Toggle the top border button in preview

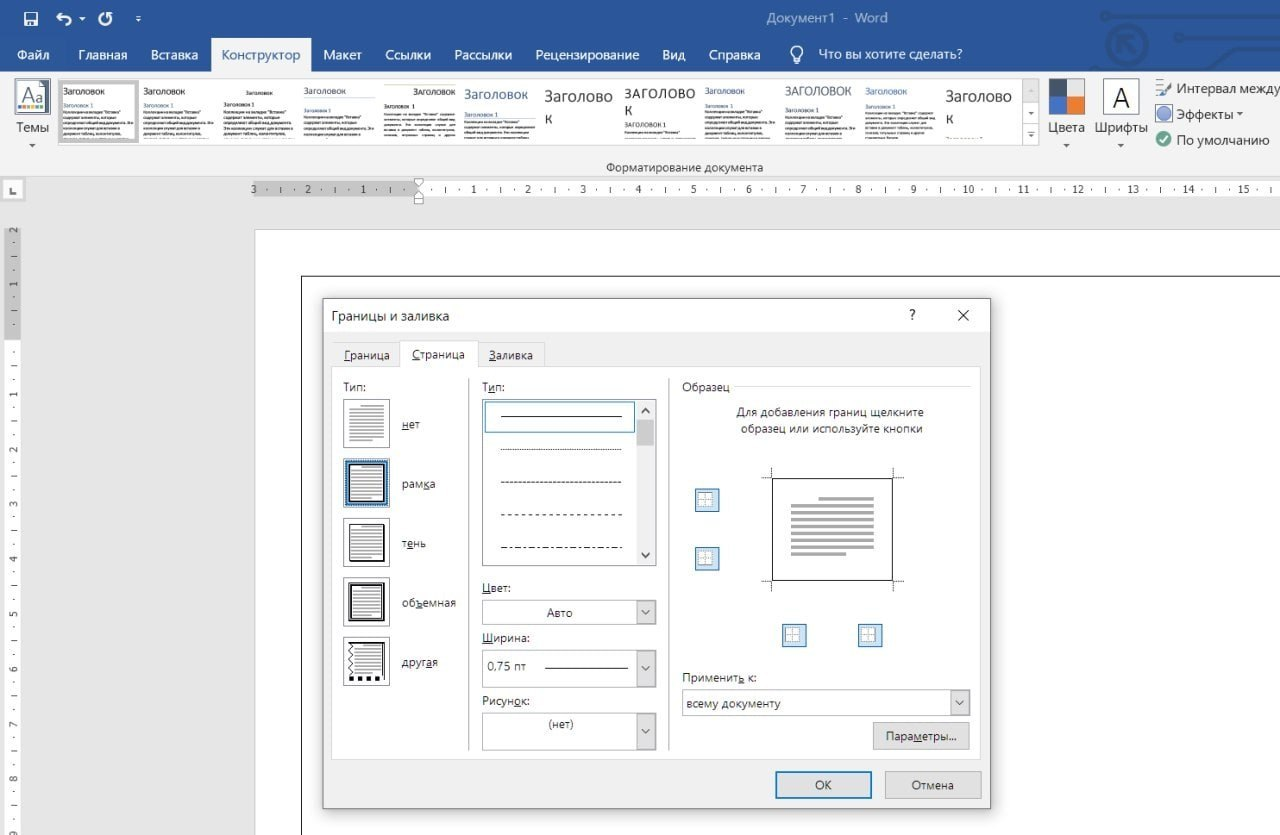[x=707, y=500]
